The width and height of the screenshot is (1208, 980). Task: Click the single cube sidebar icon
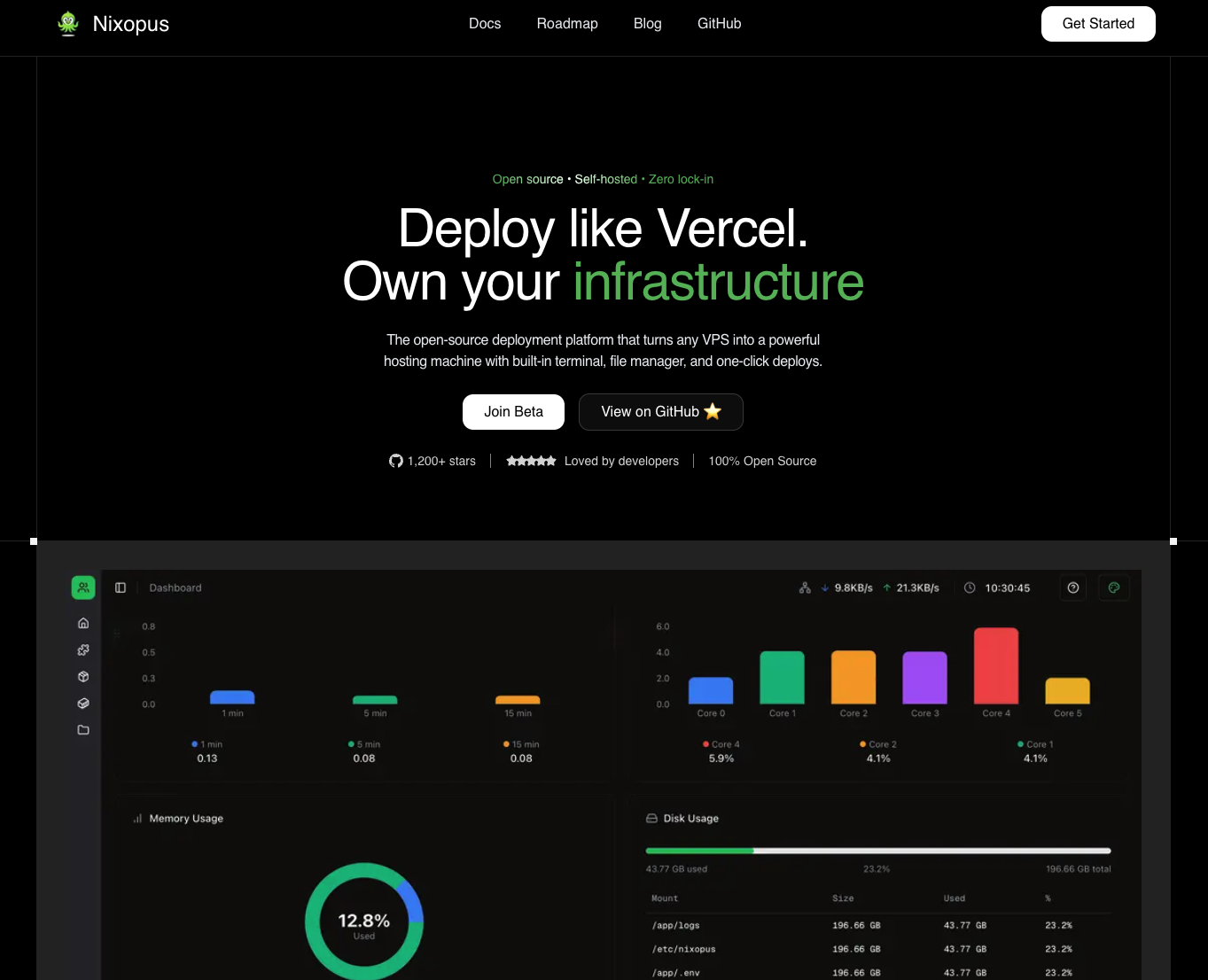(x=83, y=676)
